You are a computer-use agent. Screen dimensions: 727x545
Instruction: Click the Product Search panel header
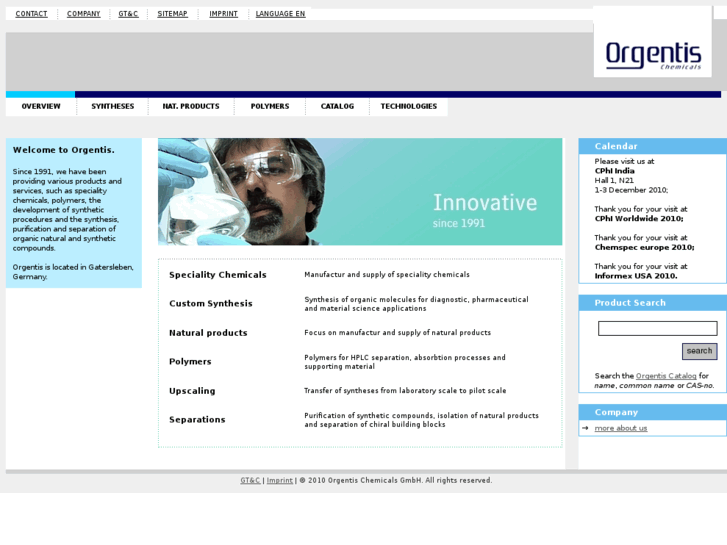(x=652, y=303)
